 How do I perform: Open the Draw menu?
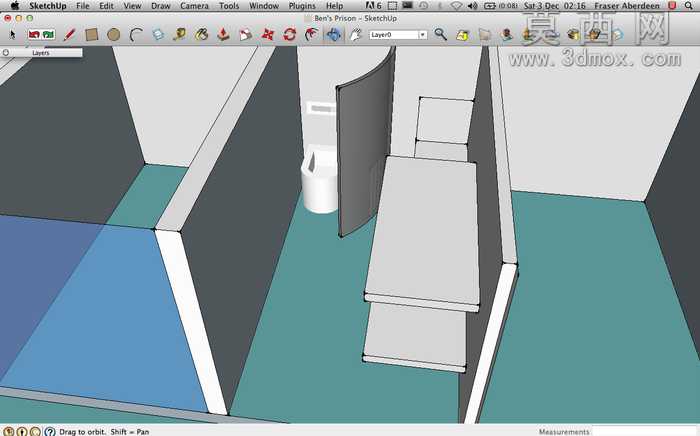[x=161, y=6]
